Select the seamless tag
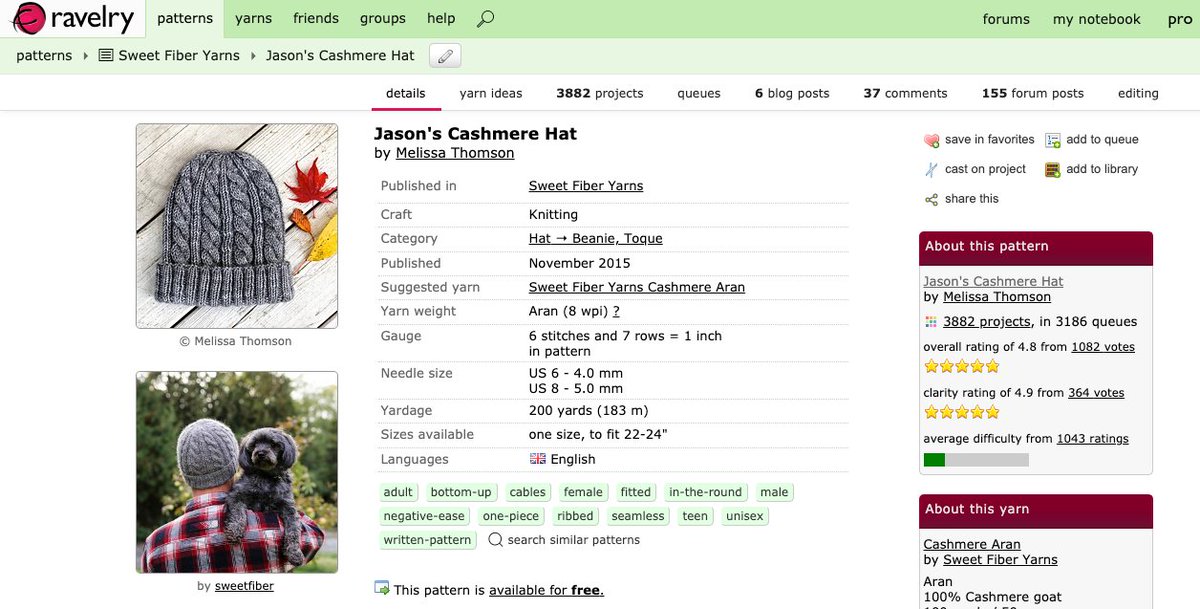 point(638,516)
